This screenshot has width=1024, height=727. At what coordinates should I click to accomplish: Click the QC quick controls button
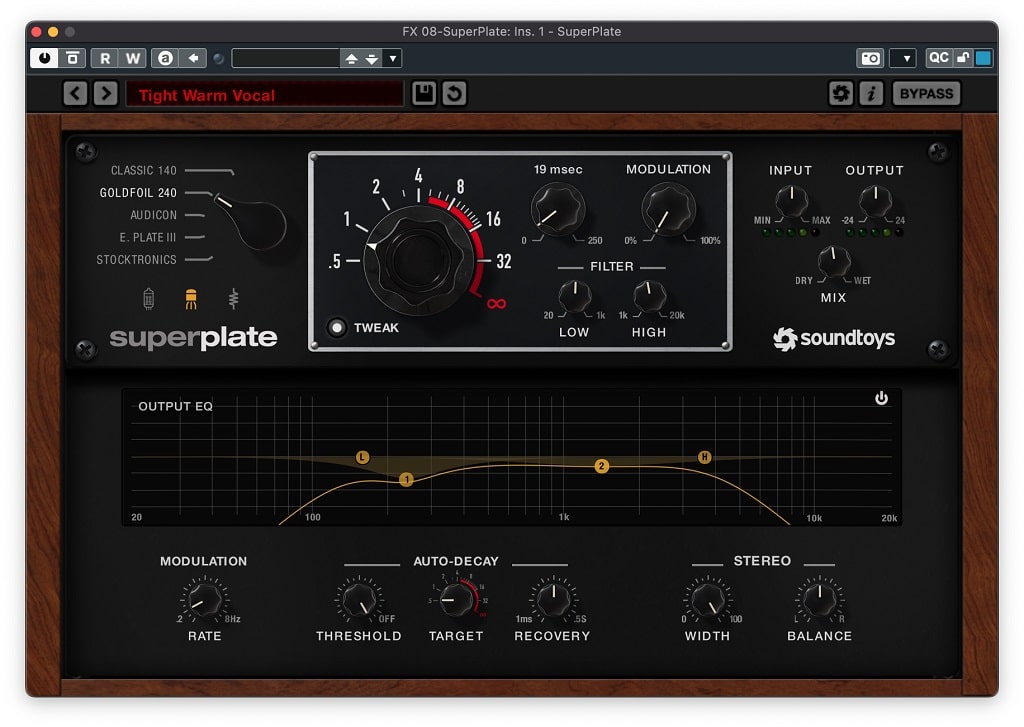pos(938,57)
